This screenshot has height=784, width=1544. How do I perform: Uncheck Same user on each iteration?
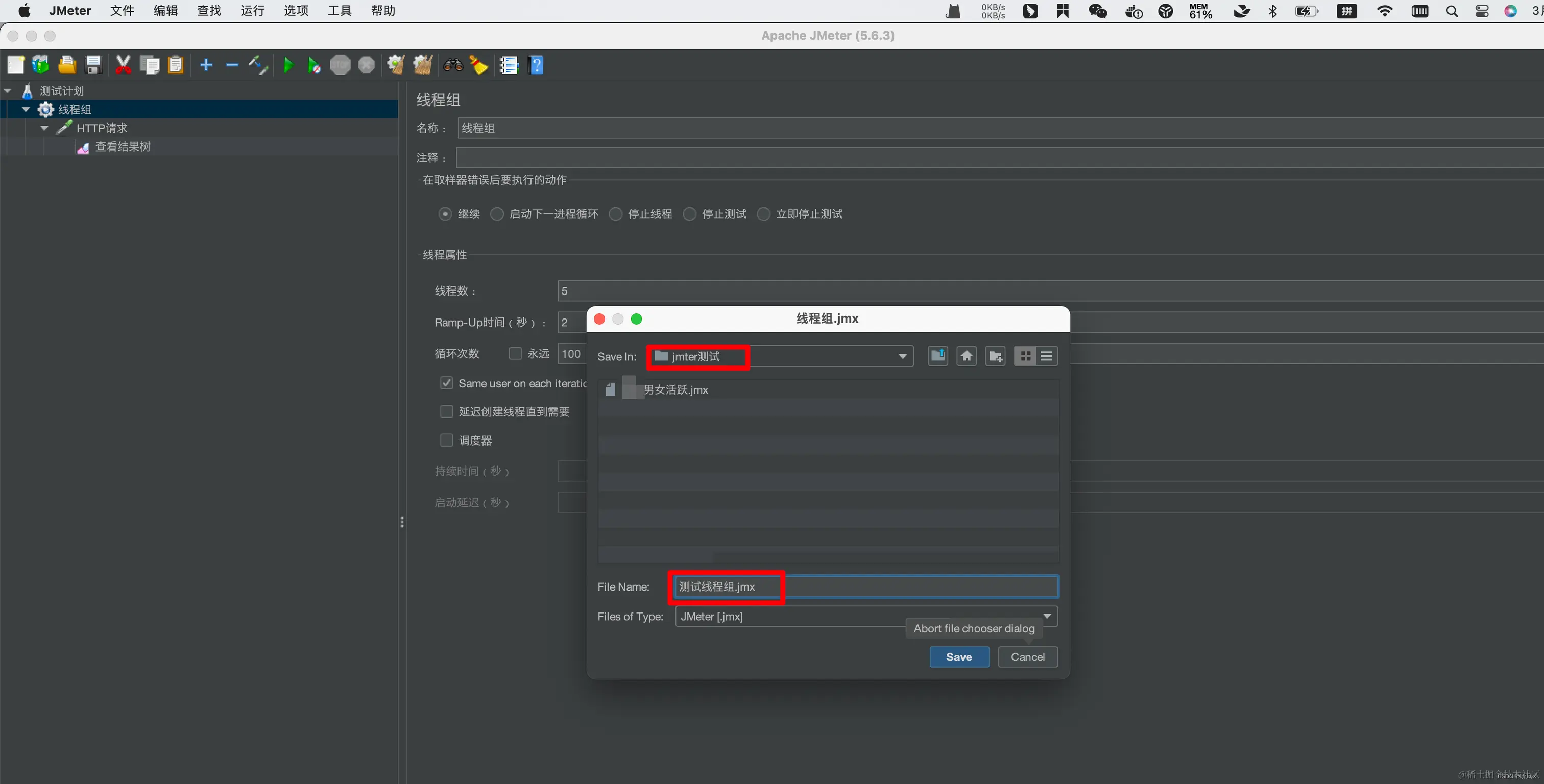[x=447, y=383]
